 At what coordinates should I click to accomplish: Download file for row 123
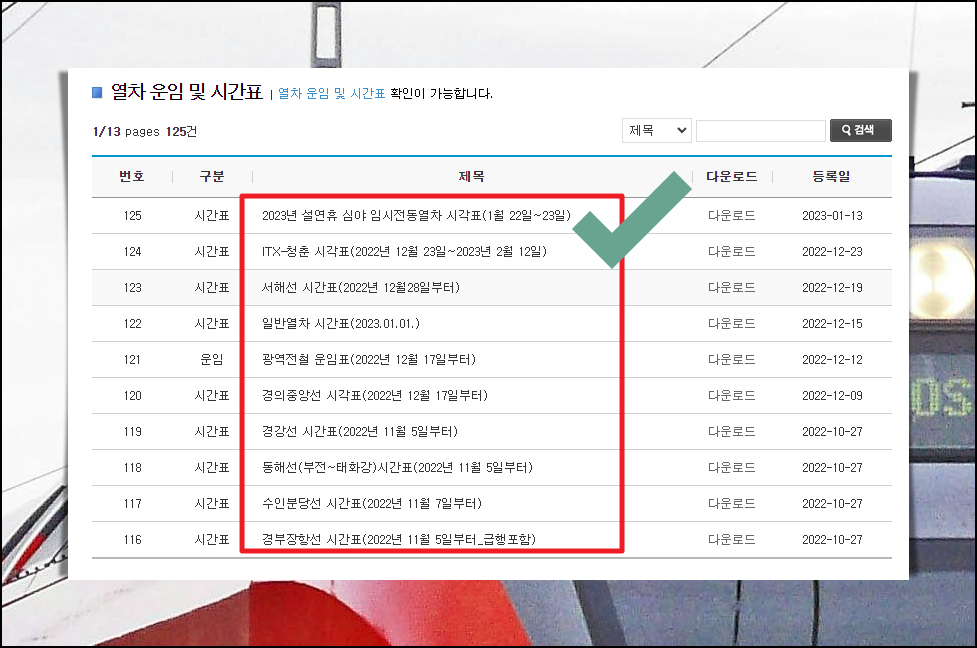(732, 288)
